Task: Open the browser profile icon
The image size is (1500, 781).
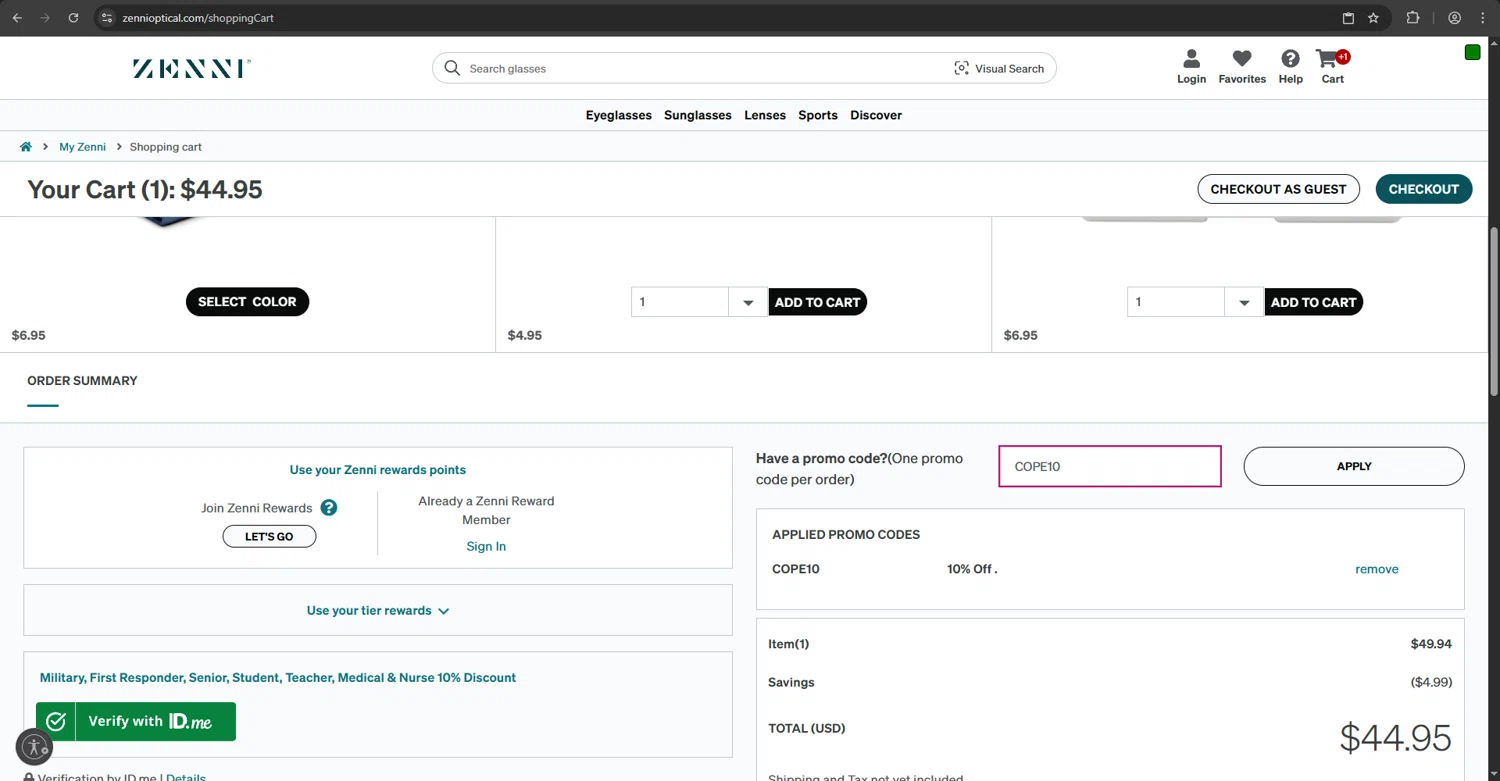Action: tap(1455, 18)
